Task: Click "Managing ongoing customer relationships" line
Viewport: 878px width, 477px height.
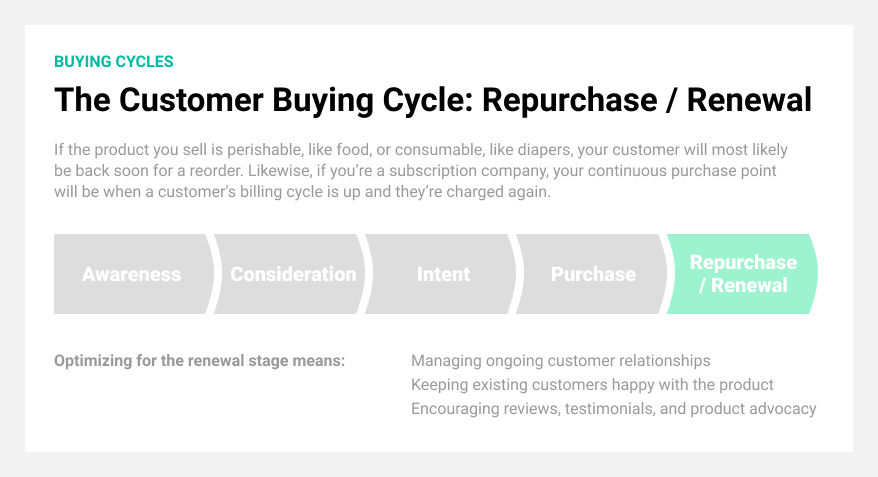Action: coord(560,360)
